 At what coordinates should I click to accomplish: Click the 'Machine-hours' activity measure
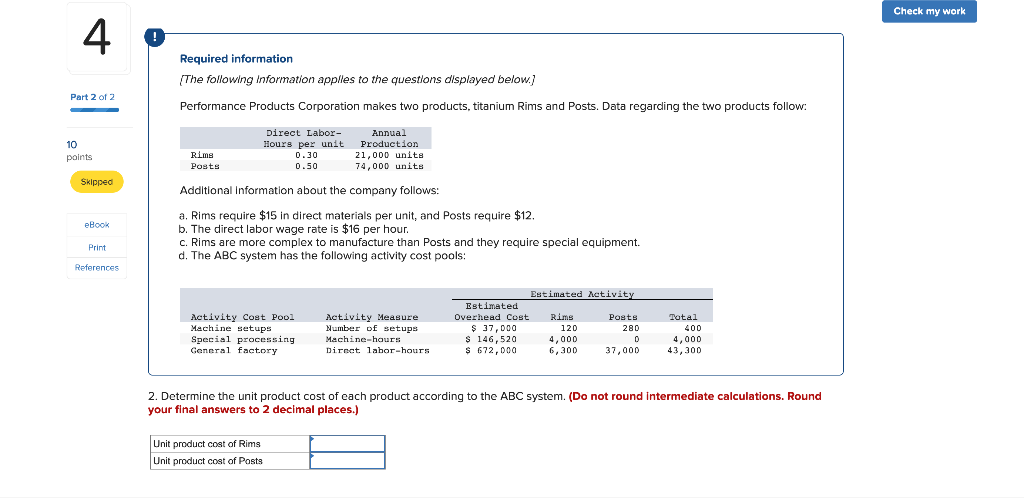(x=363, y=339)
